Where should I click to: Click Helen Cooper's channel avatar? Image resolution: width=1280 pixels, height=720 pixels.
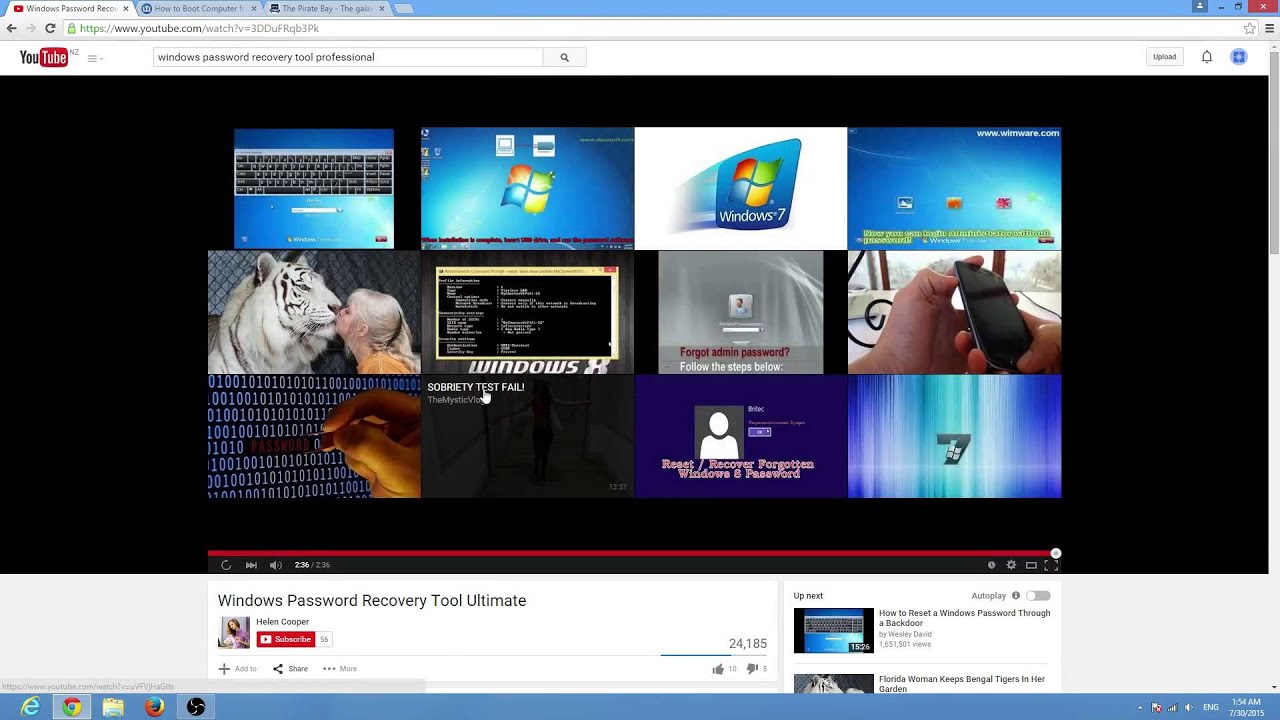pyautogui.click(x=234, y=632)
